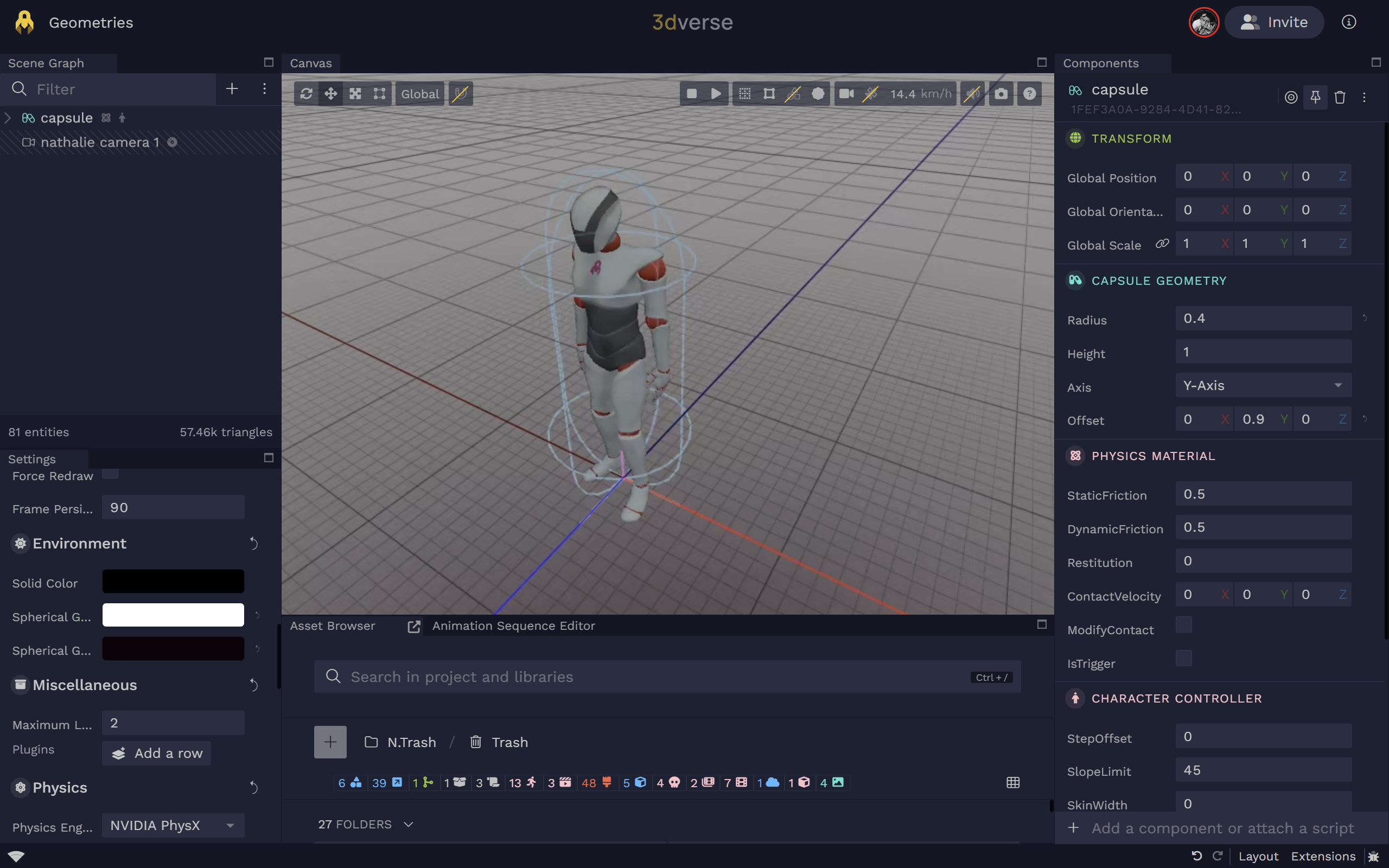The width and height of the screenshot is (1389, 868).
Task: Open Scene Graph three-dot options menu
Action: tap(264, 88)
